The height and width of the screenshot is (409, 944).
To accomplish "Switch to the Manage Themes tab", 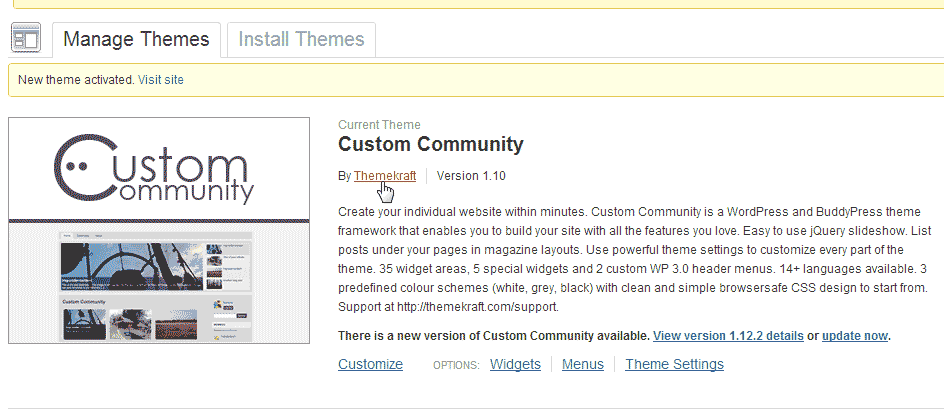I will click(x=136, y=39).
